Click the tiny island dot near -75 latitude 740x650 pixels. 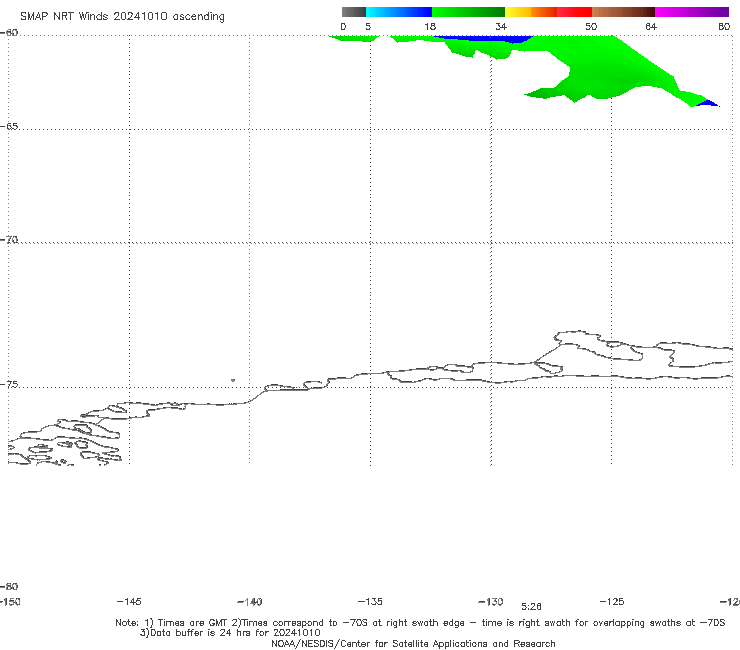tap(233, 380)
